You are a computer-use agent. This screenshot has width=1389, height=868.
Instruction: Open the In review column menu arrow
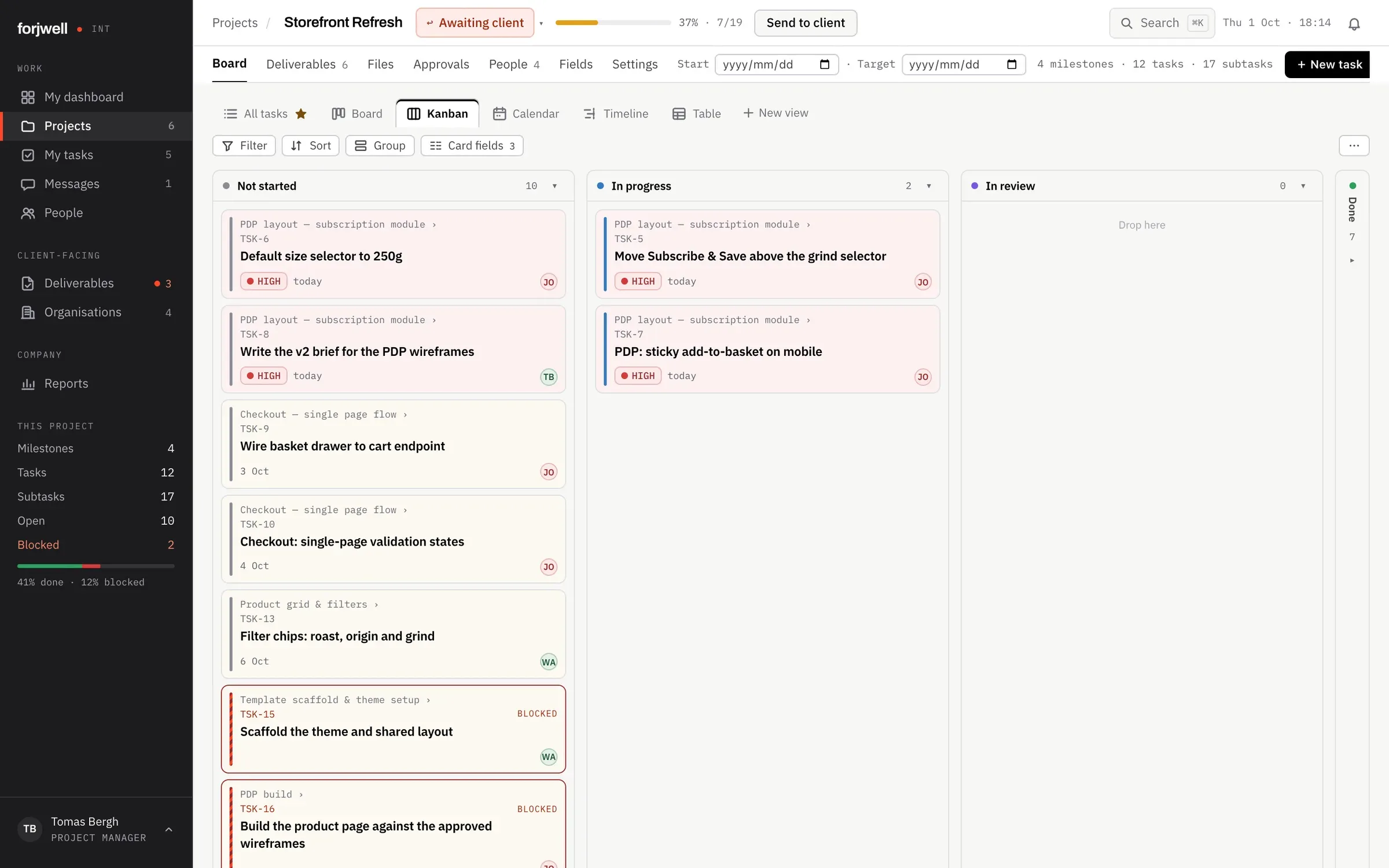[x=1303, y=186]
